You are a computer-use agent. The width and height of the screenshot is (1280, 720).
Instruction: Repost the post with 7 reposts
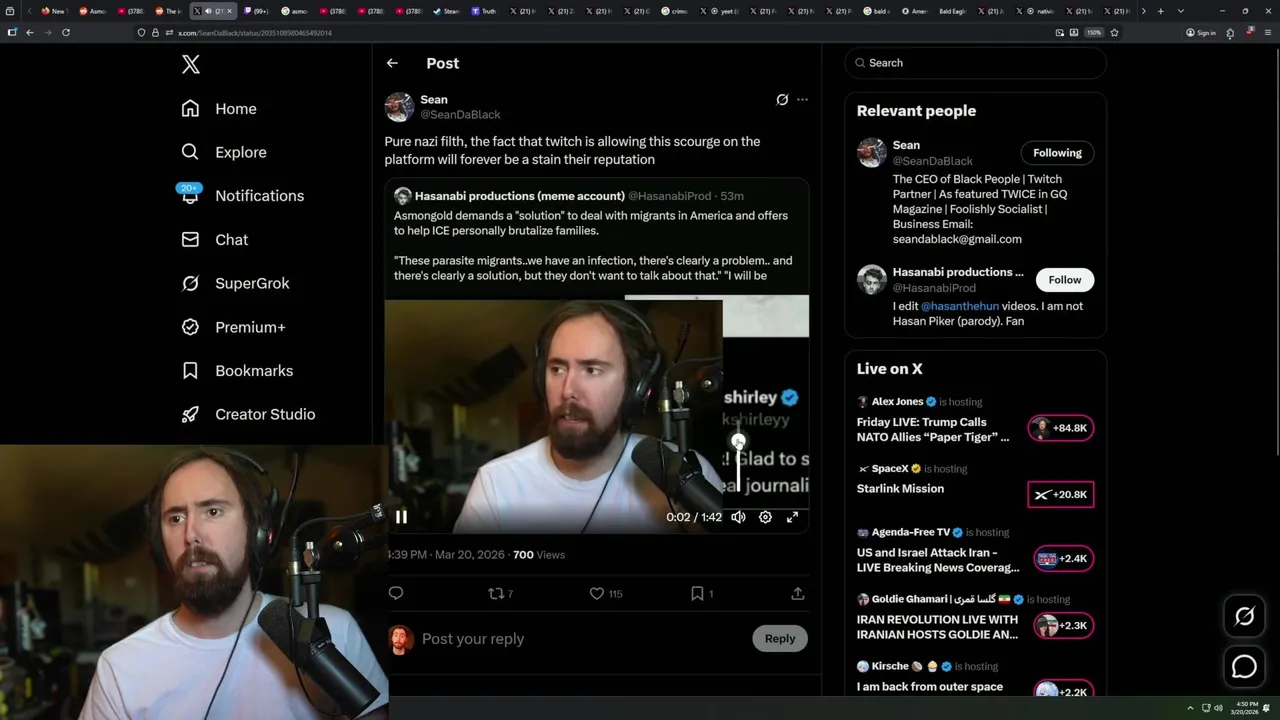(x=501, y=593)
